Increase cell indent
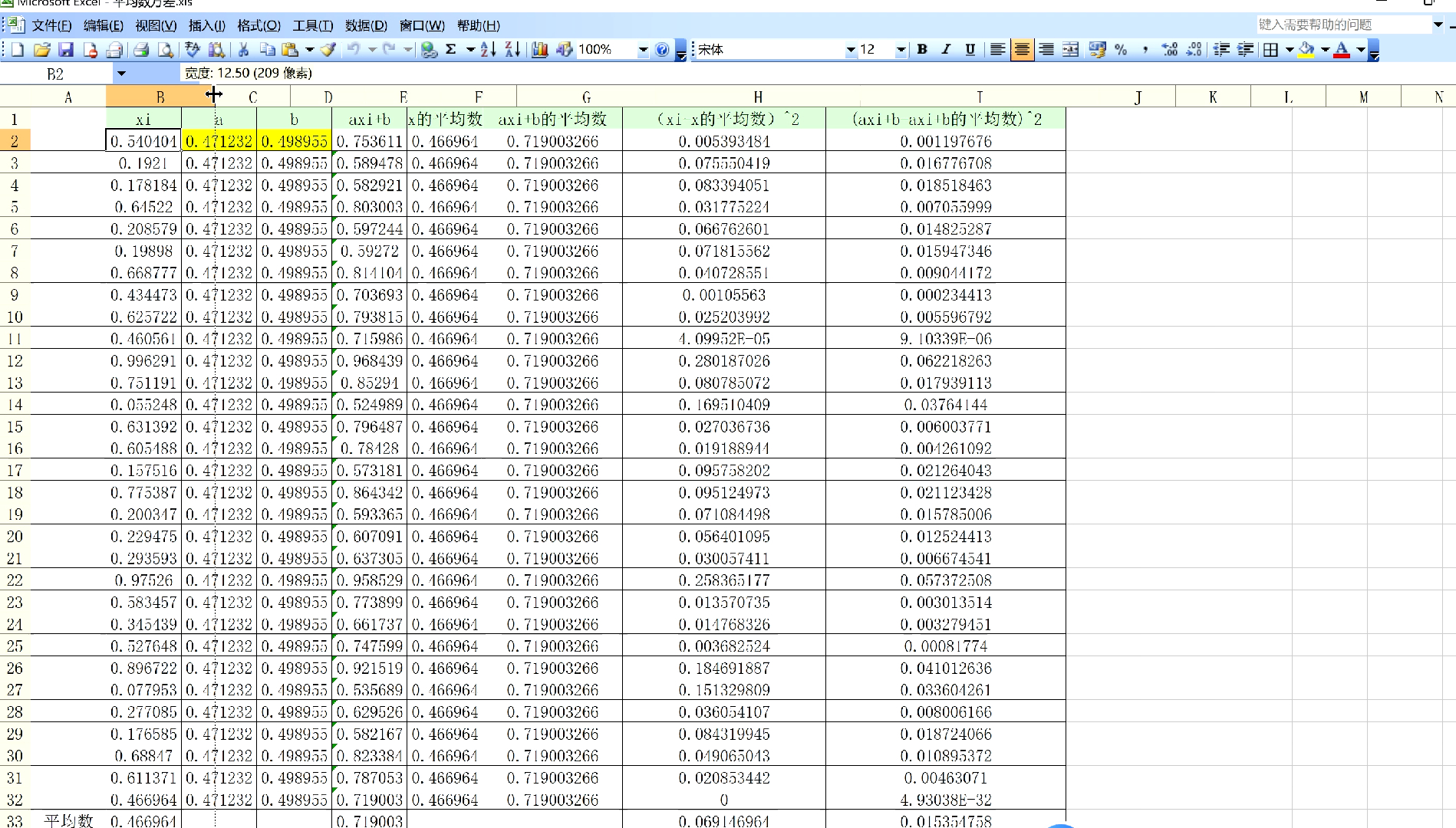 point(1246,50)
